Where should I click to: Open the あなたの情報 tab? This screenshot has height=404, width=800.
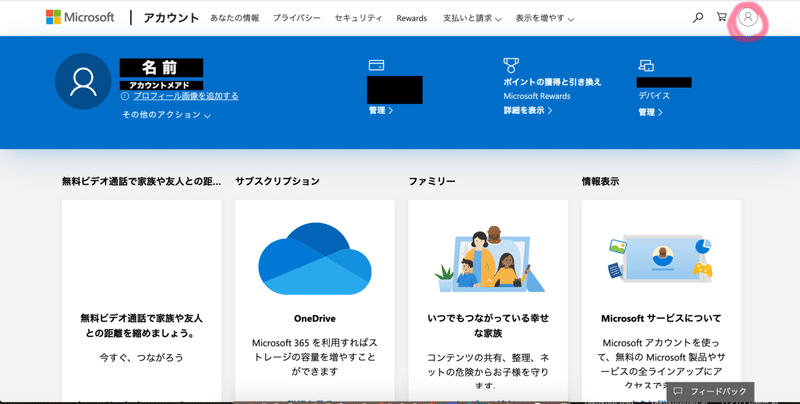235,18
